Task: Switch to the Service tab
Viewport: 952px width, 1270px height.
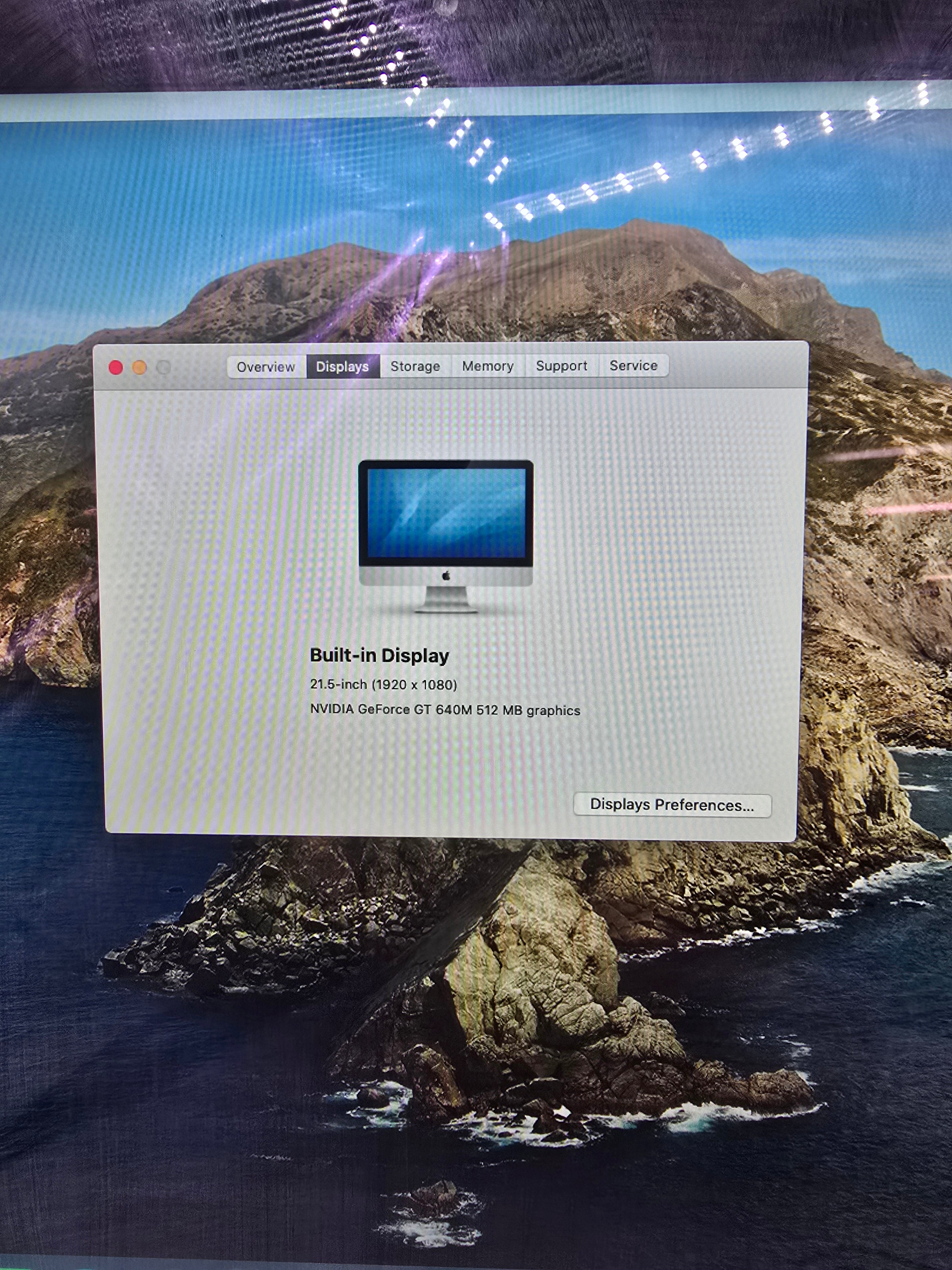Action: [633, 365]
